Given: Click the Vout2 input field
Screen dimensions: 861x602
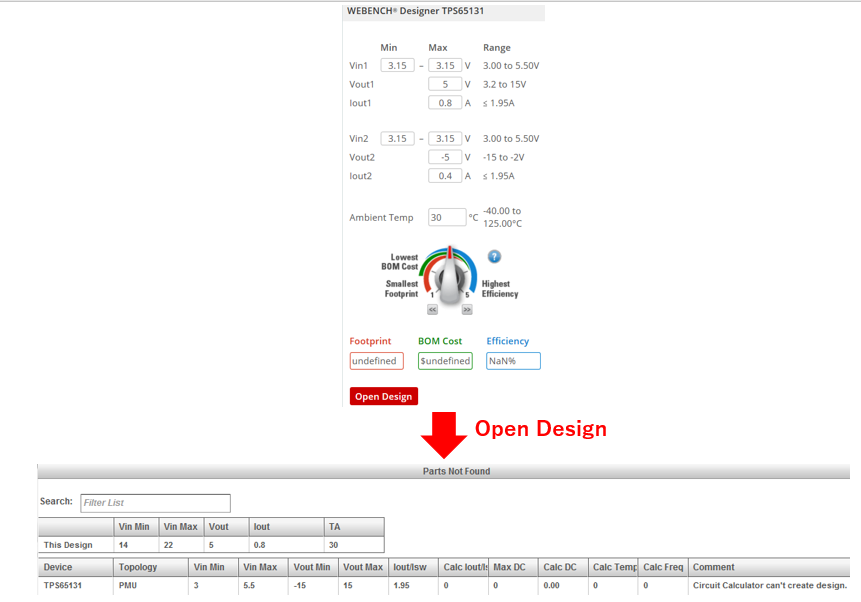Looking at the screenshot, I should [x=445, y=157].
